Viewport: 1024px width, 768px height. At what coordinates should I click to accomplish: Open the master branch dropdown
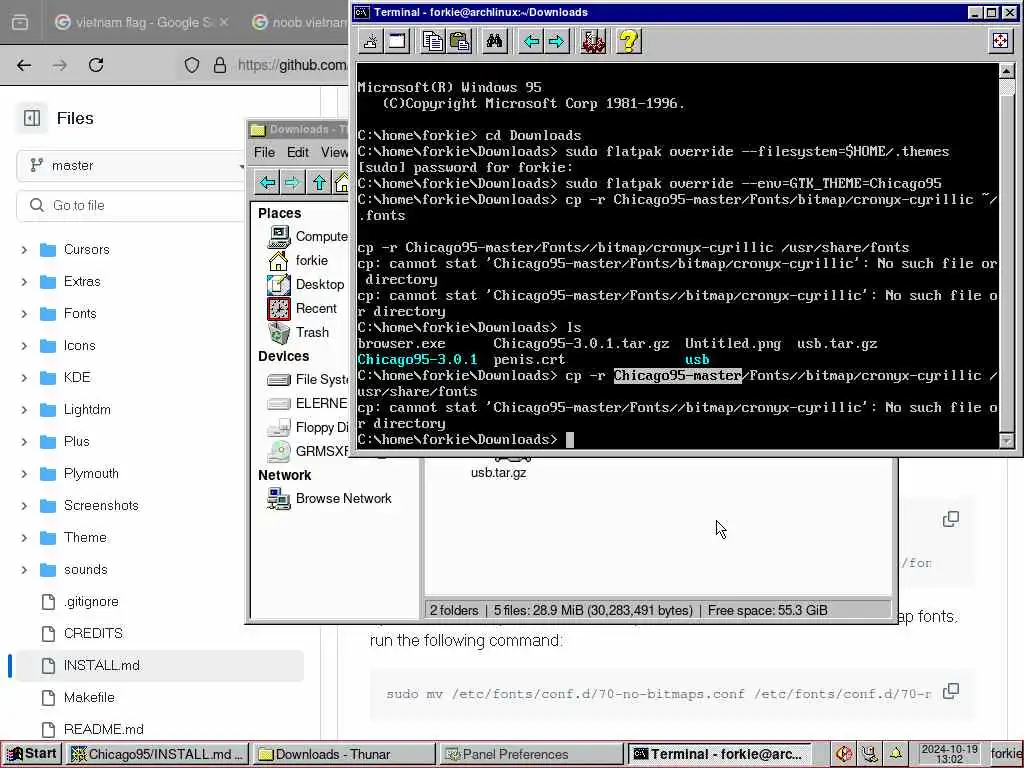coord(131,166)
